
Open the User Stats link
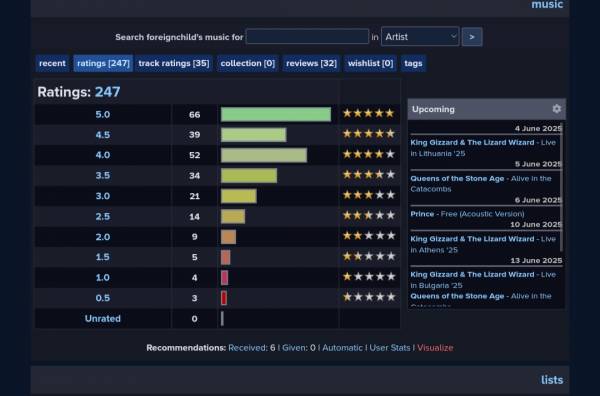(390, 348)
